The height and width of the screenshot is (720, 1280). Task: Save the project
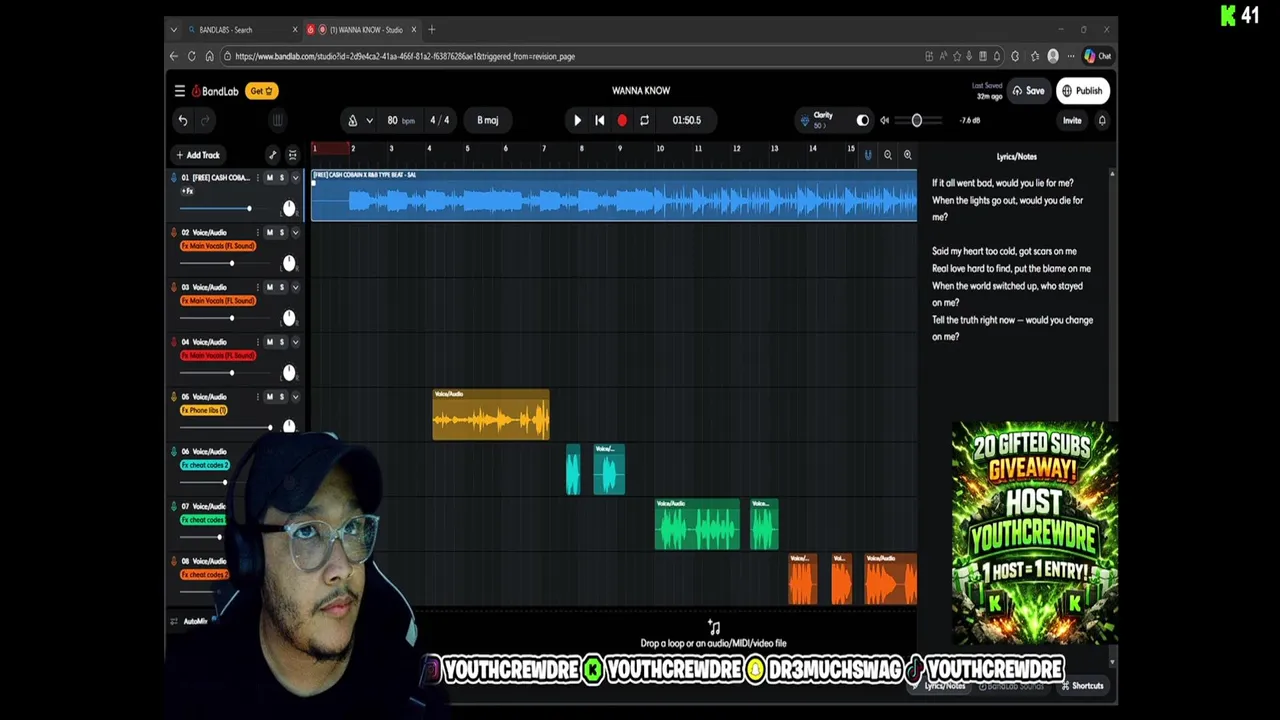[1029, 91]
